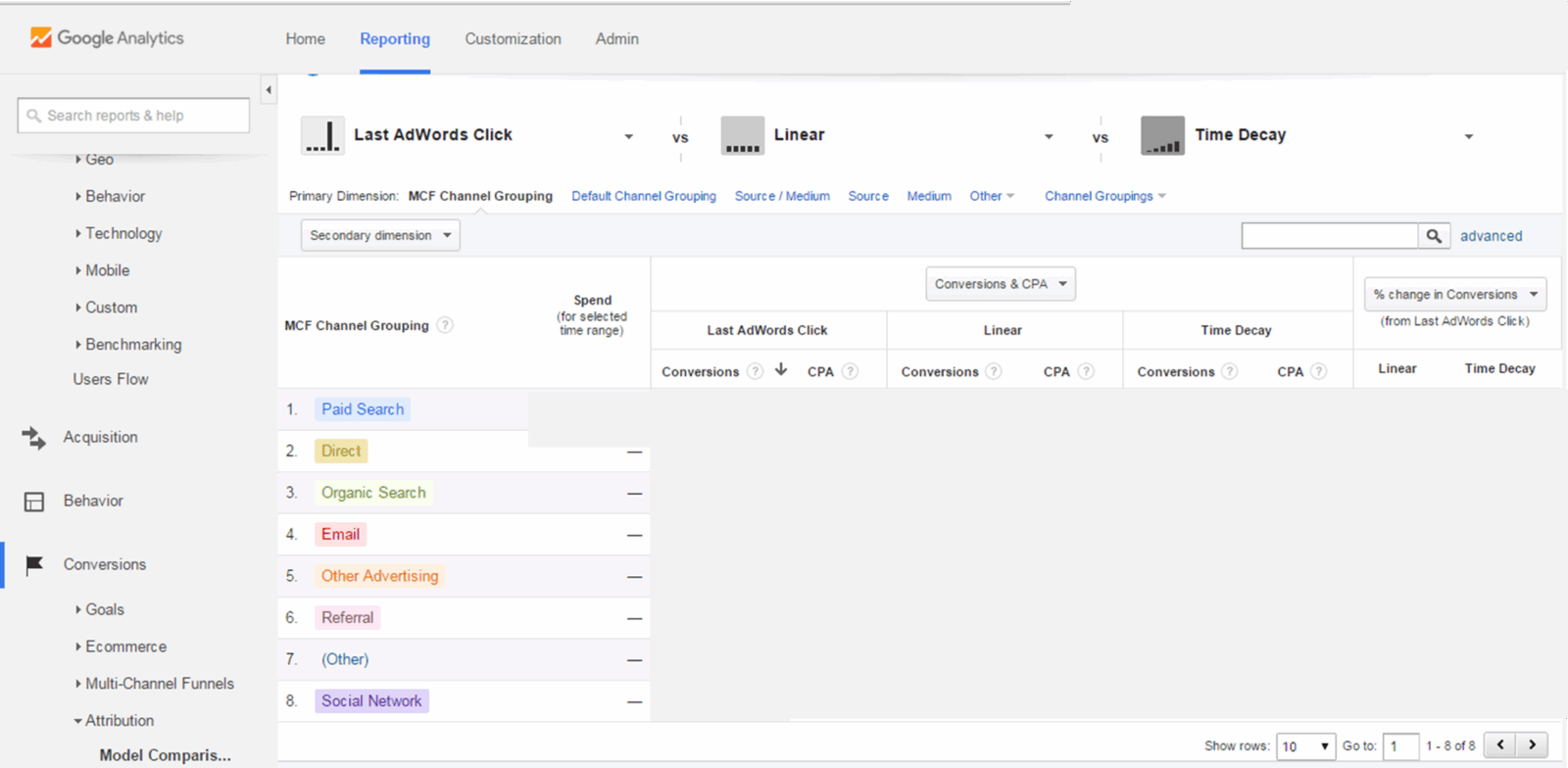
Task: Open Users Flow report
Action: 111,379
